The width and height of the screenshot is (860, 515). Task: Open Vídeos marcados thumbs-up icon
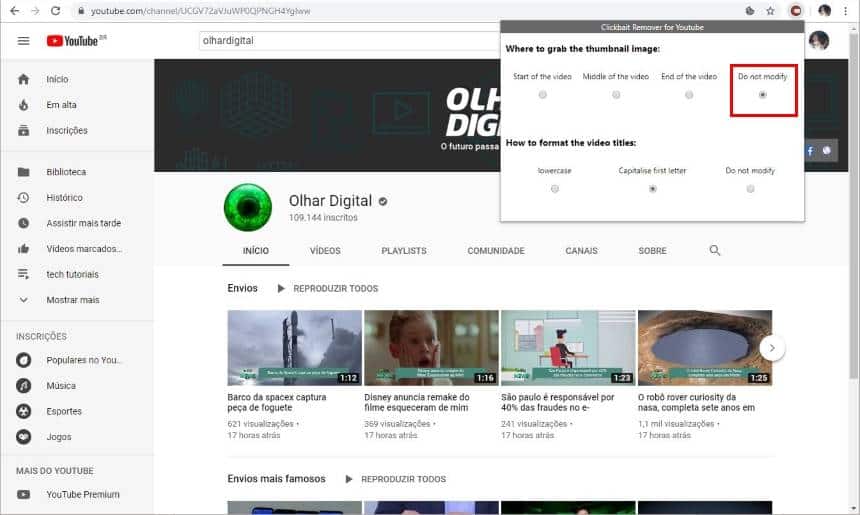pos(24,248)
